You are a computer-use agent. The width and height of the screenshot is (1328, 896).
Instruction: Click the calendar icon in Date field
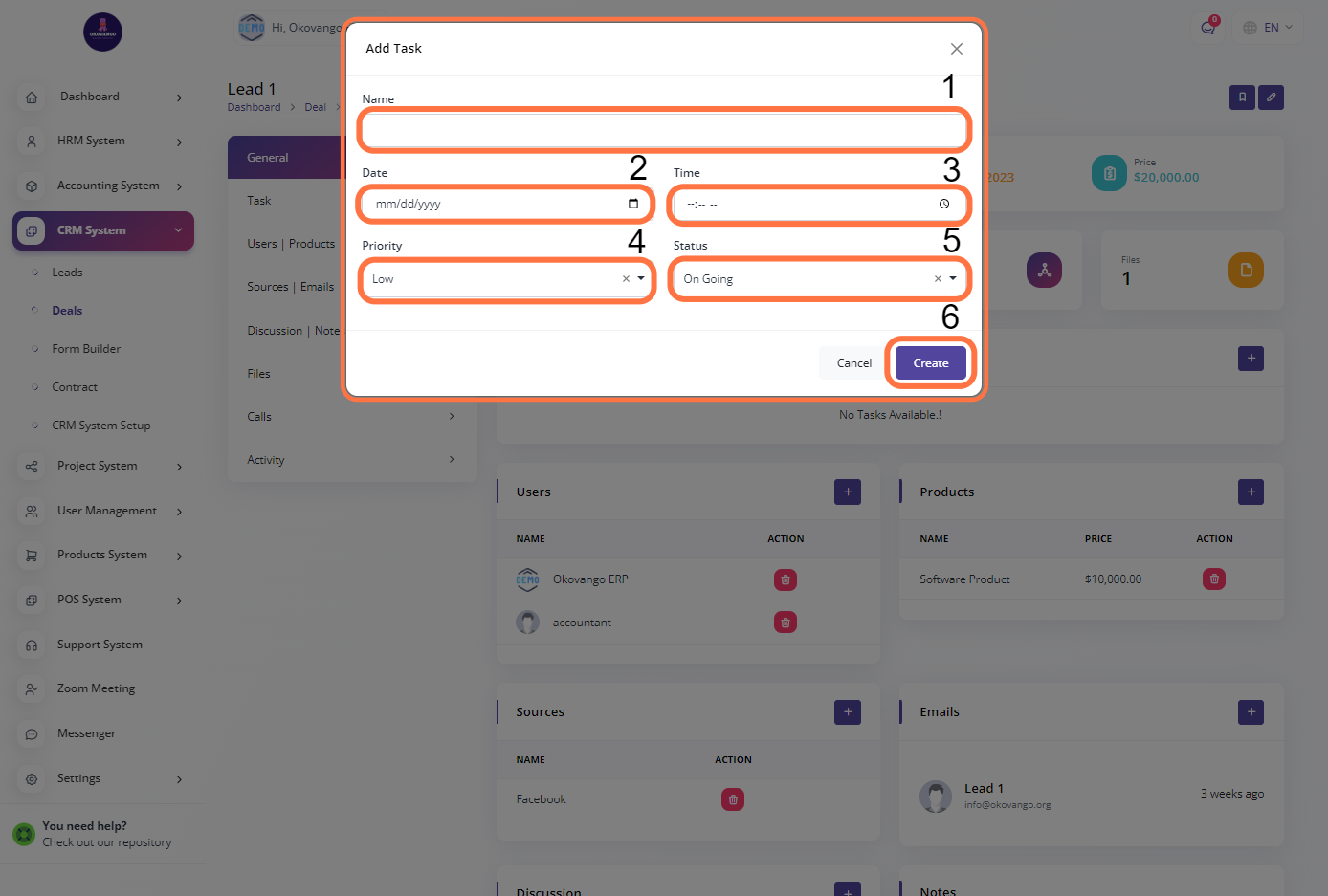pos(632,204)
